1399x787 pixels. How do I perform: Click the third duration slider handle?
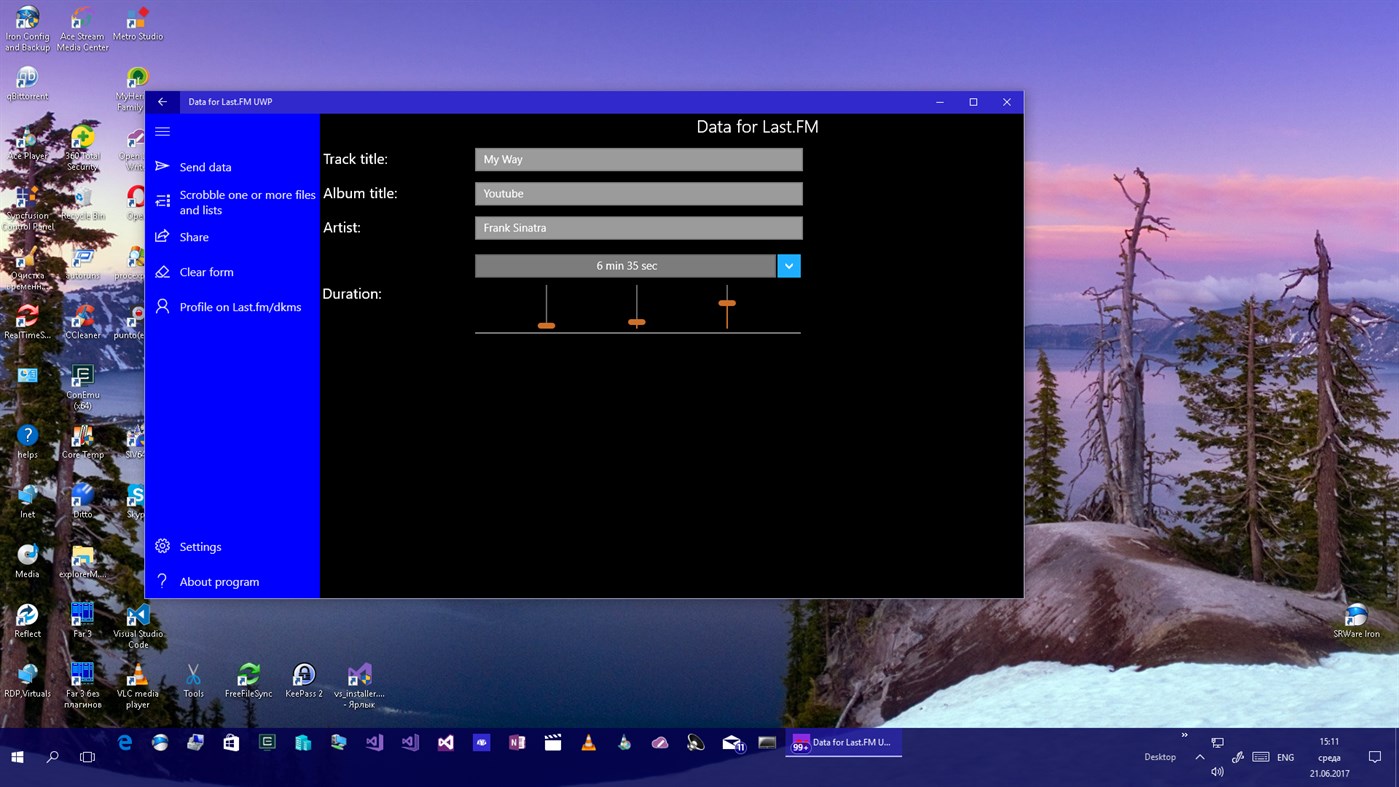point(727,303)
